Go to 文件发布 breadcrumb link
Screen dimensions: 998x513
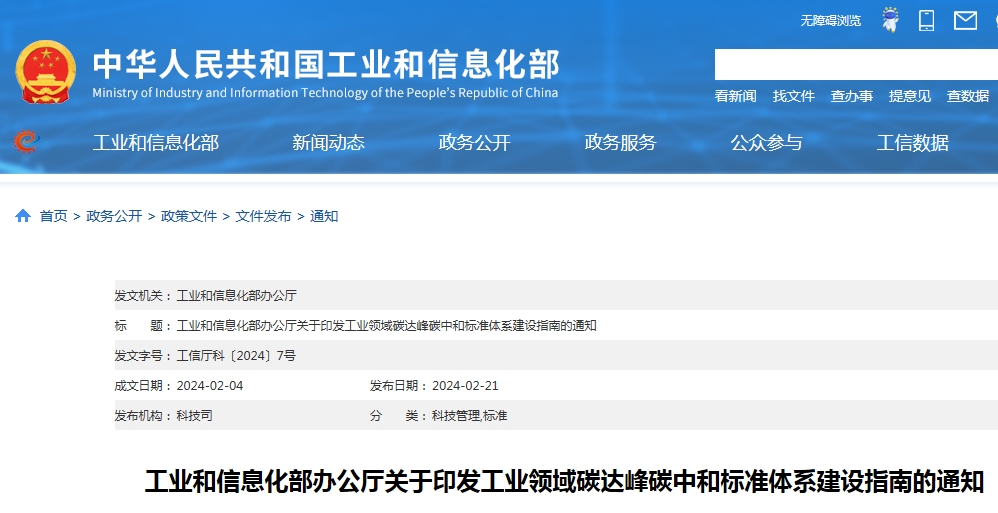(264, 216)
